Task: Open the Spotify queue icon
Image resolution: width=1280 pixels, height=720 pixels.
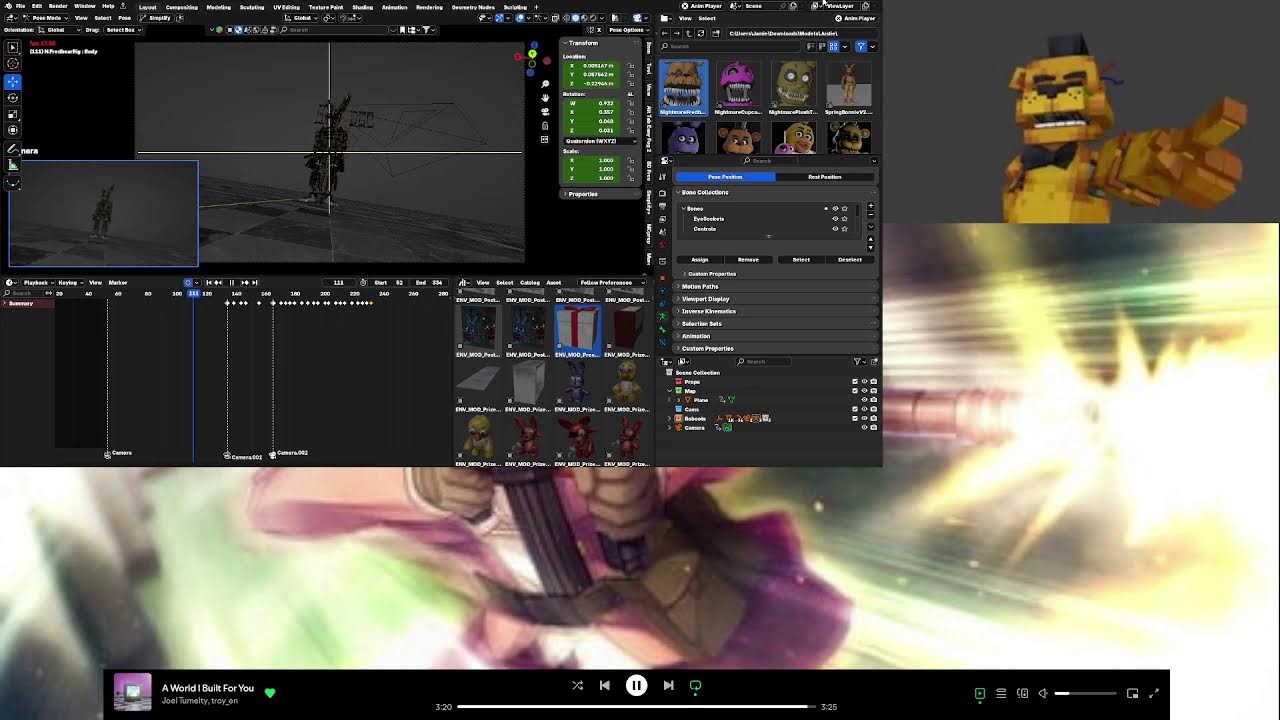Action: 1001,693
